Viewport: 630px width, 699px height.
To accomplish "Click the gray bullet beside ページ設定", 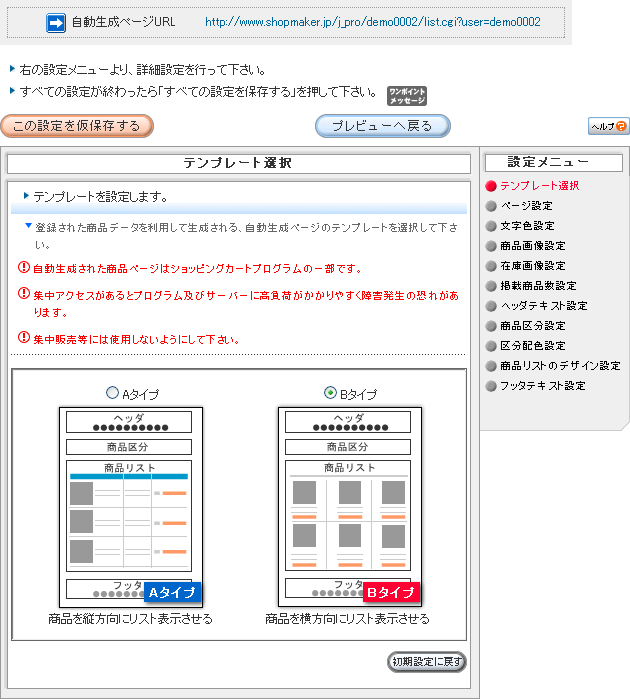I will [x=491, y=206].
